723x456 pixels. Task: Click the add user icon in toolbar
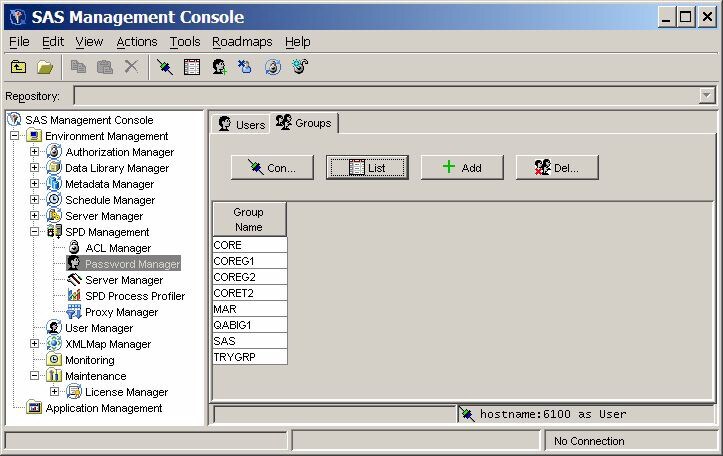tap(219, 67)
